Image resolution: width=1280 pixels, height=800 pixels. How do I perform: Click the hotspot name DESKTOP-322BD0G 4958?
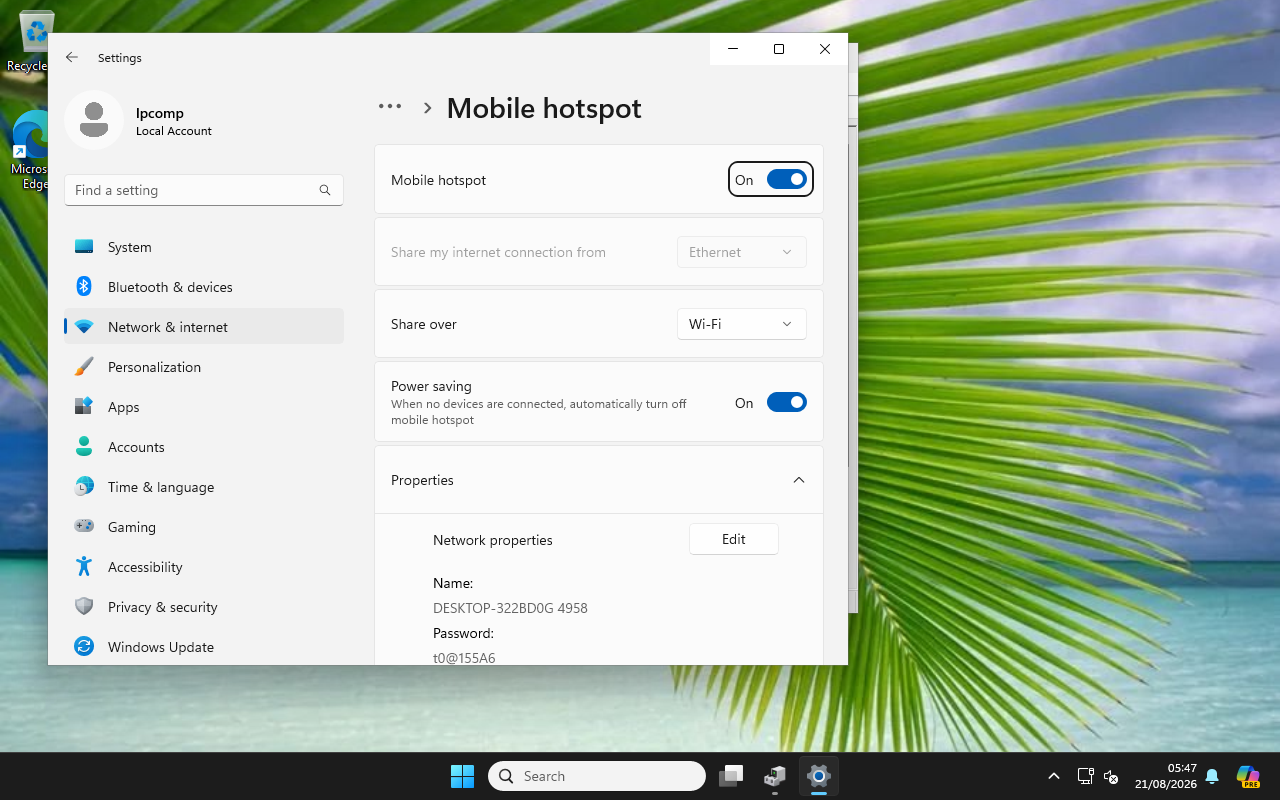(510, 608)
